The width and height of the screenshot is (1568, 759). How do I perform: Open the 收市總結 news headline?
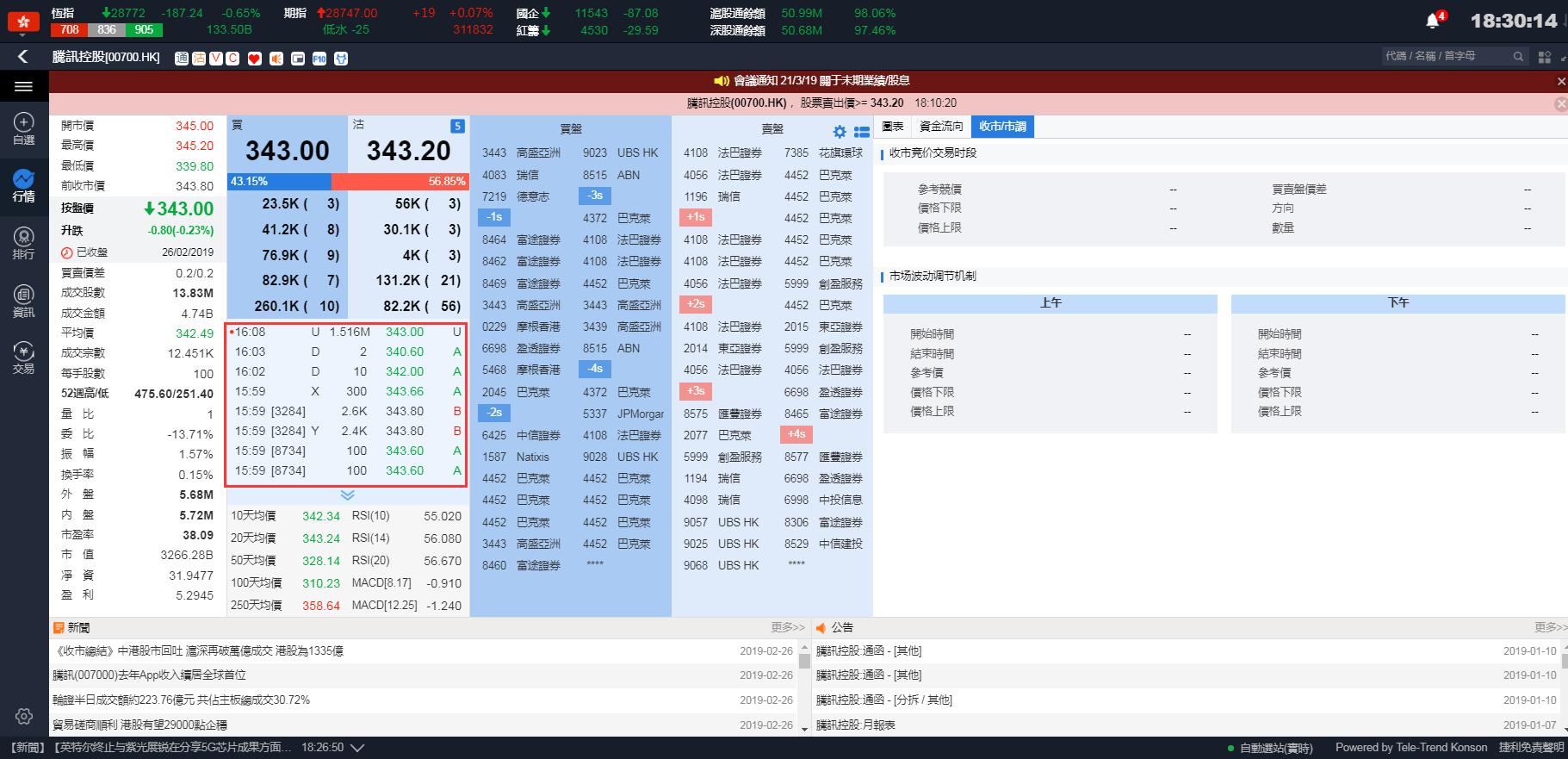pos(198,651)
